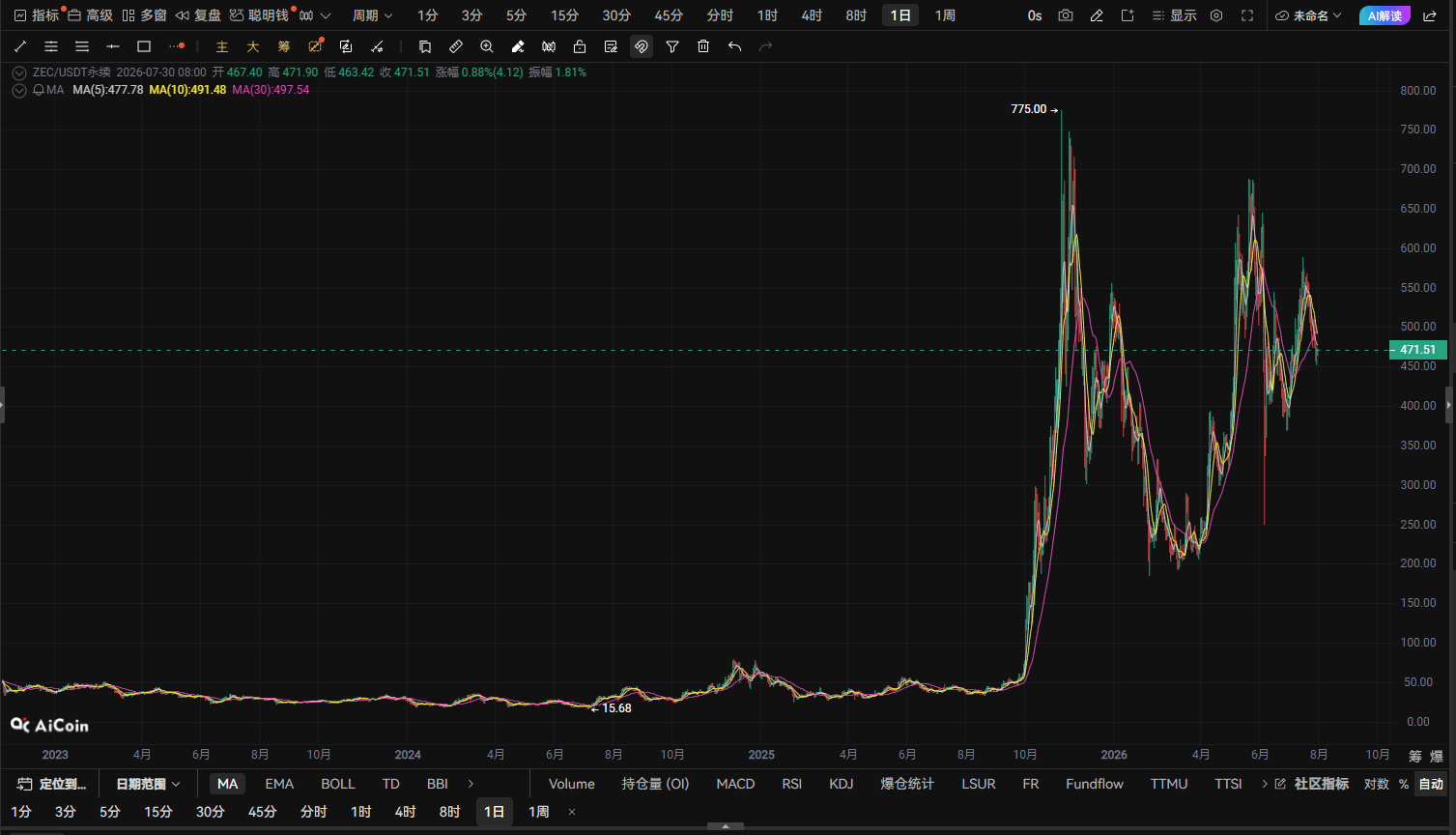Image resolution: width=1456 pixels, height=835 pixels.
Task: Activate the zoom-in magnifier tool
Action: [487, 46]
